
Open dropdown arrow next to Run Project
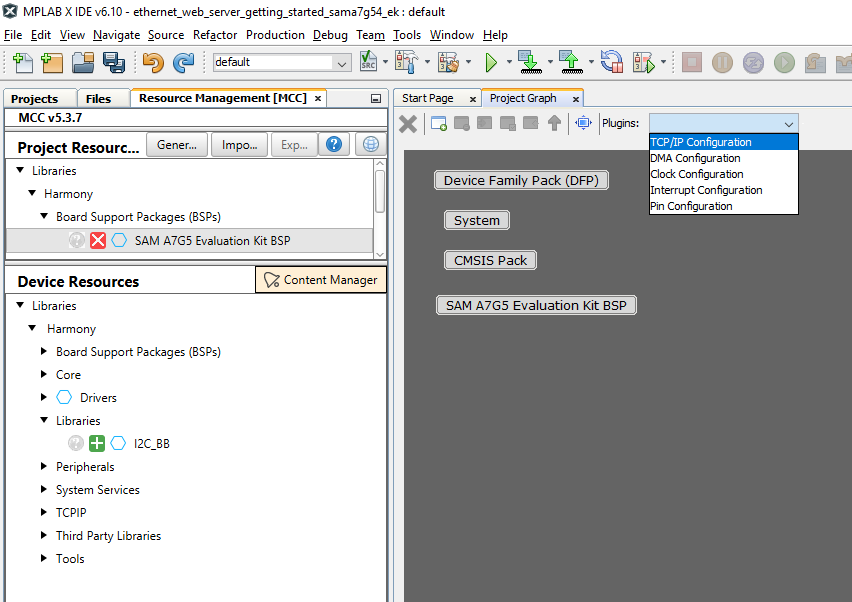[x=509, y=62]
